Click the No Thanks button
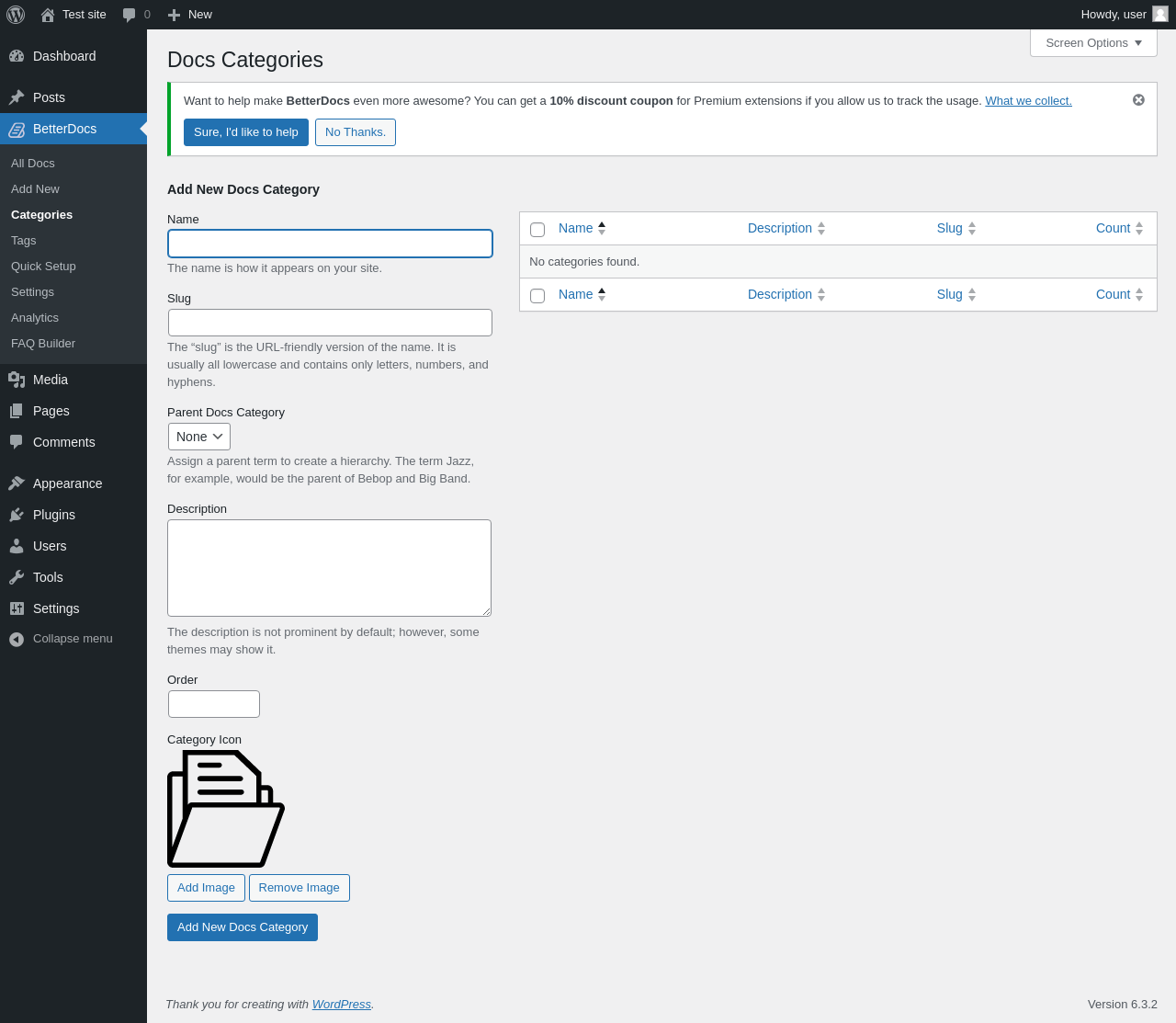 coord(356,132)
